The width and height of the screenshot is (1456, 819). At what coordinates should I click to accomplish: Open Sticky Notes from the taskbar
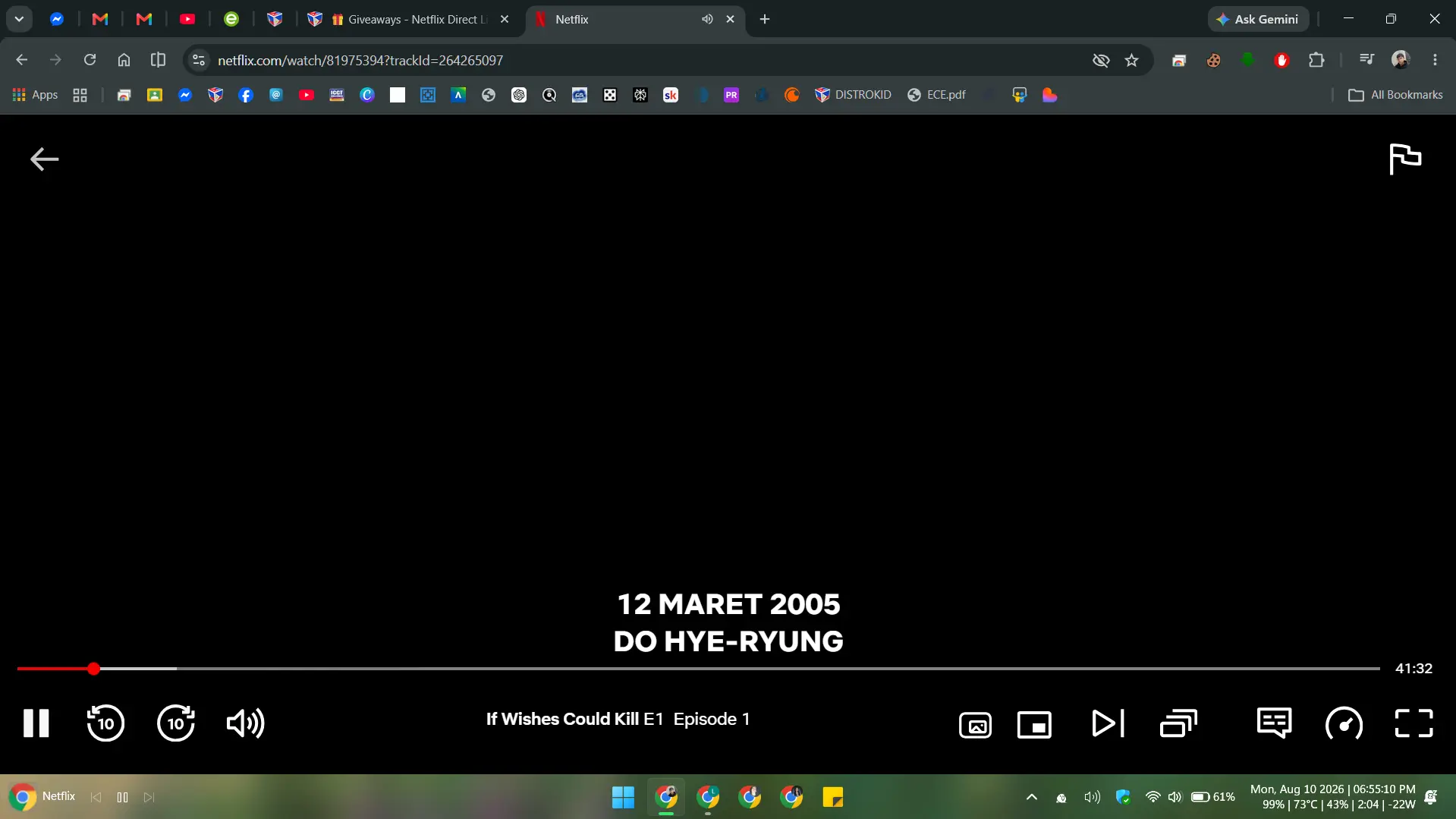[x=832, y=797]
